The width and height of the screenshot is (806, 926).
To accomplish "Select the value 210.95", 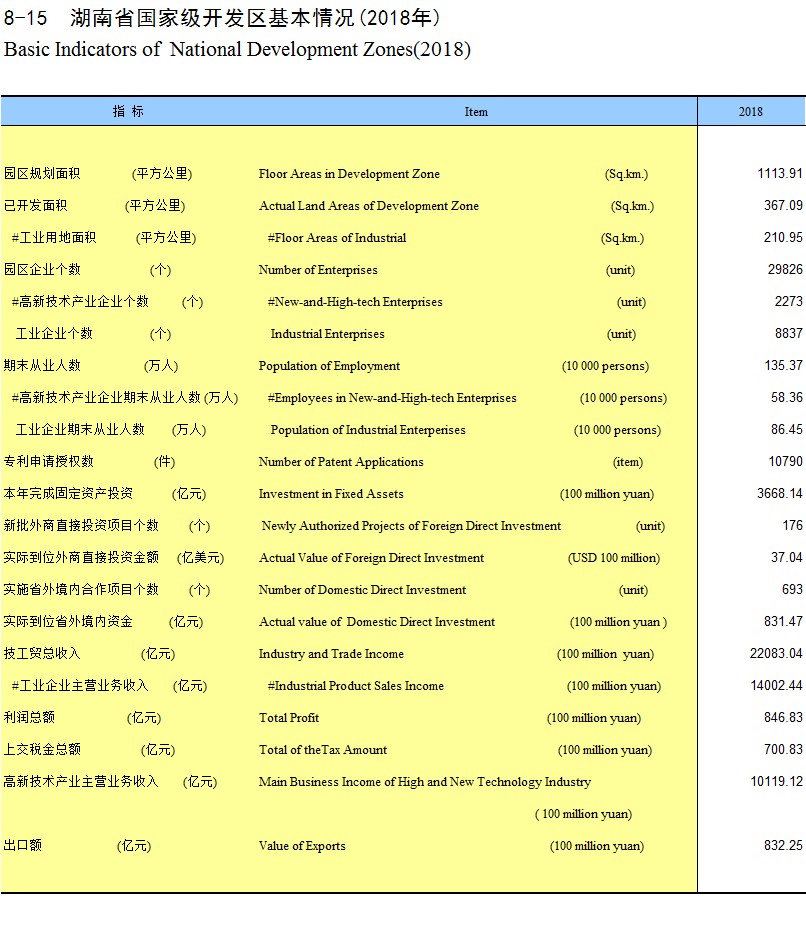I will 784,237.
